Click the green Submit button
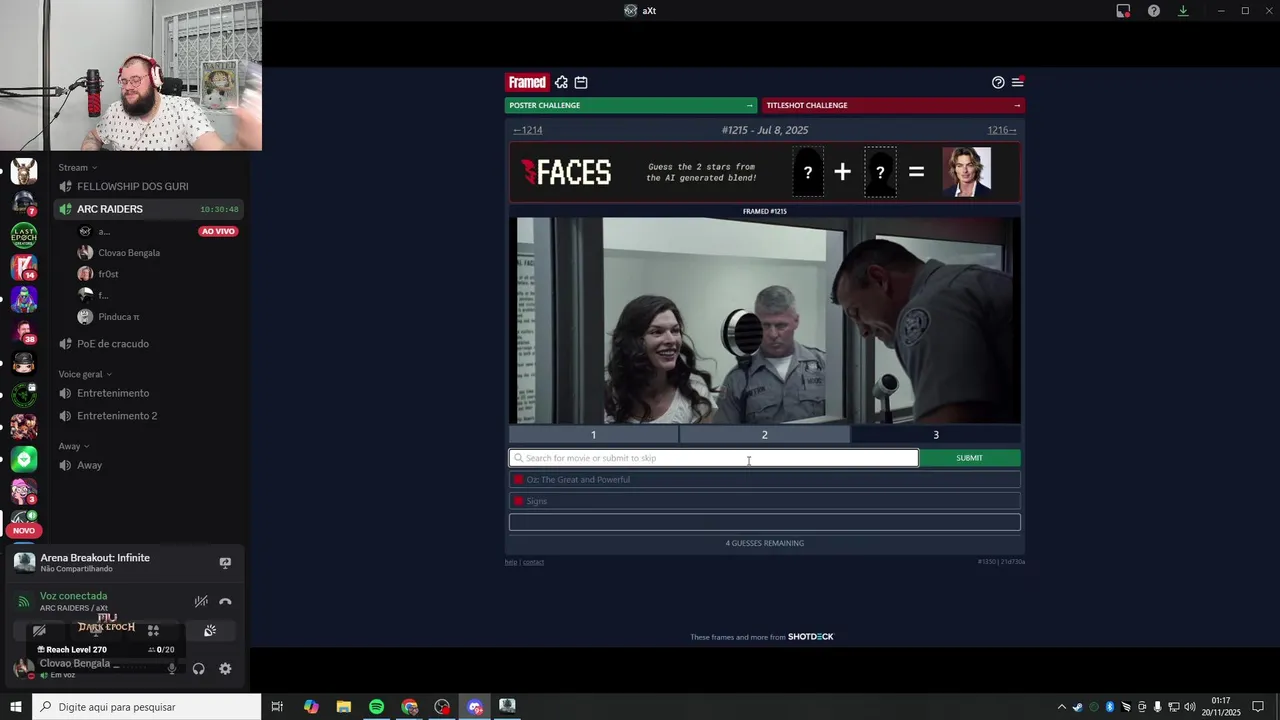This screenshot has width=1280, height=720. click(970, 458)
